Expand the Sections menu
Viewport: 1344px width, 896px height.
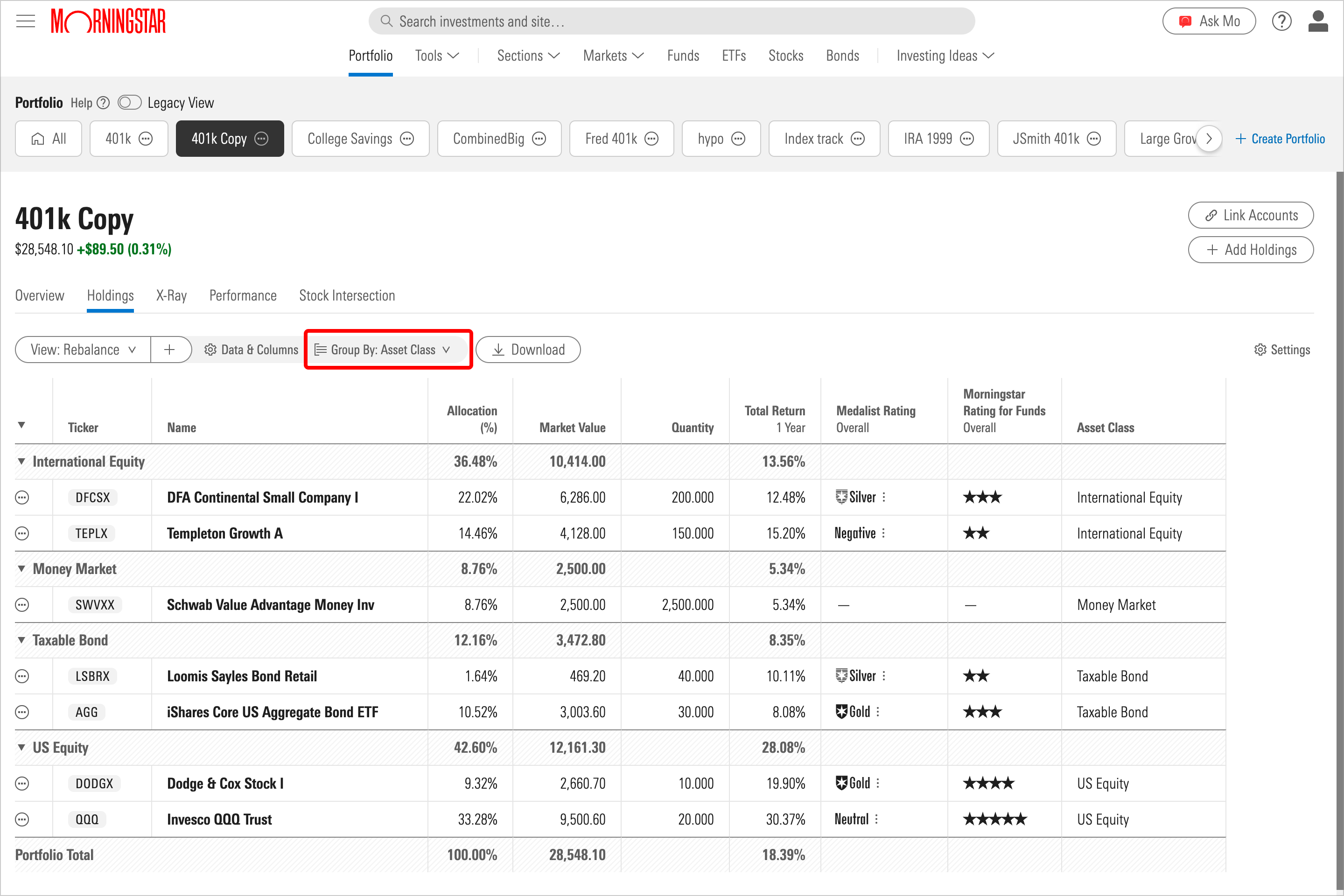point(529,56)
